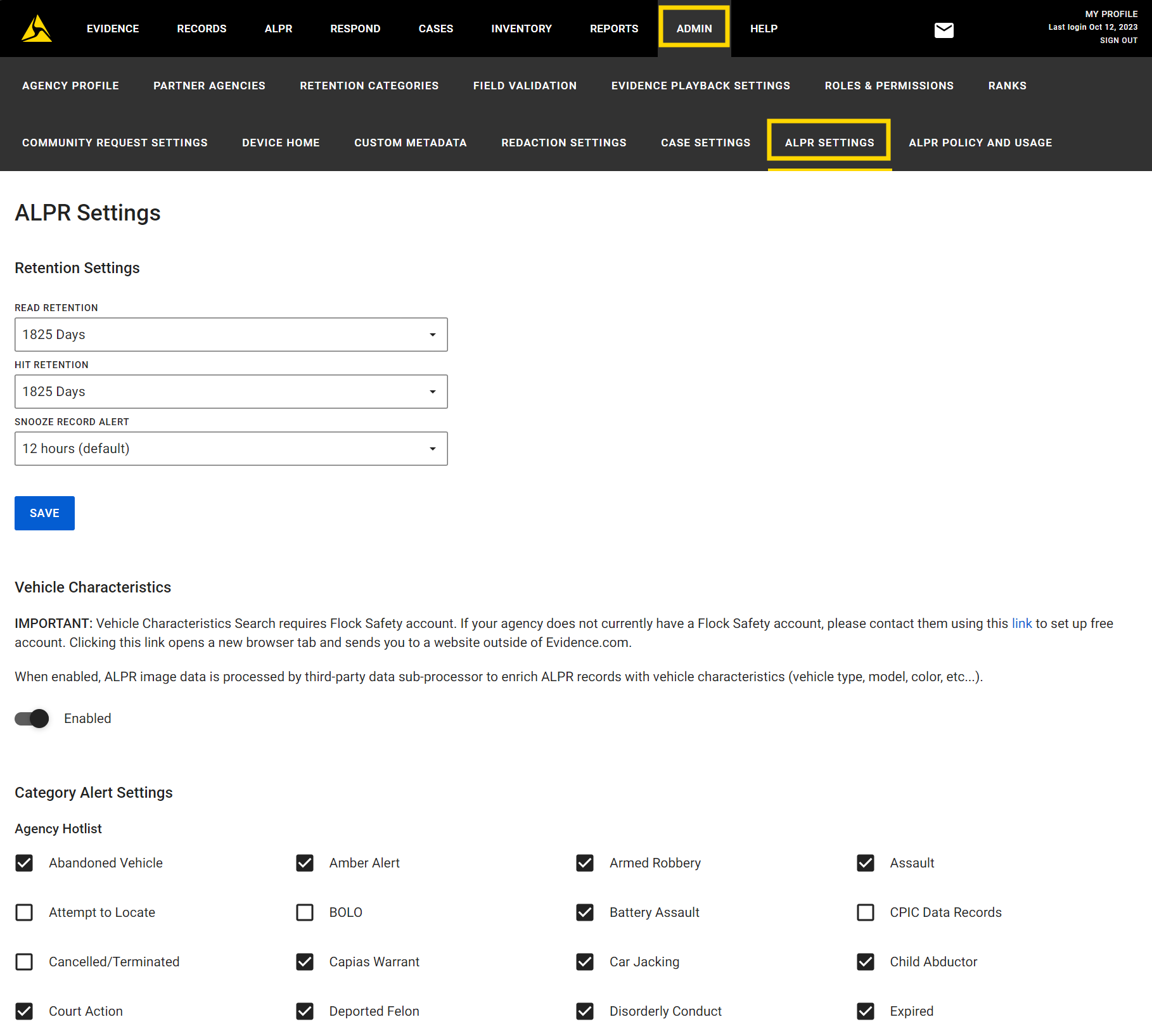
Task: Uncheck the Amber Alert checkbox
Action: [305, 862]
